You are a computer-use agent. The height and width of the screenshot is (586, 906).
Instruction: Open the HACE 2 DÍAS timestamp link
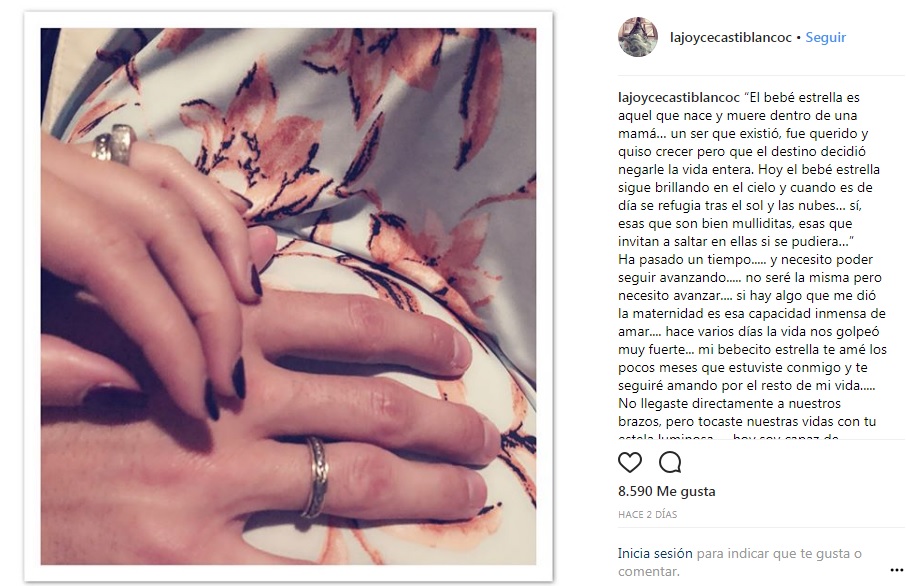click(647, 514)
